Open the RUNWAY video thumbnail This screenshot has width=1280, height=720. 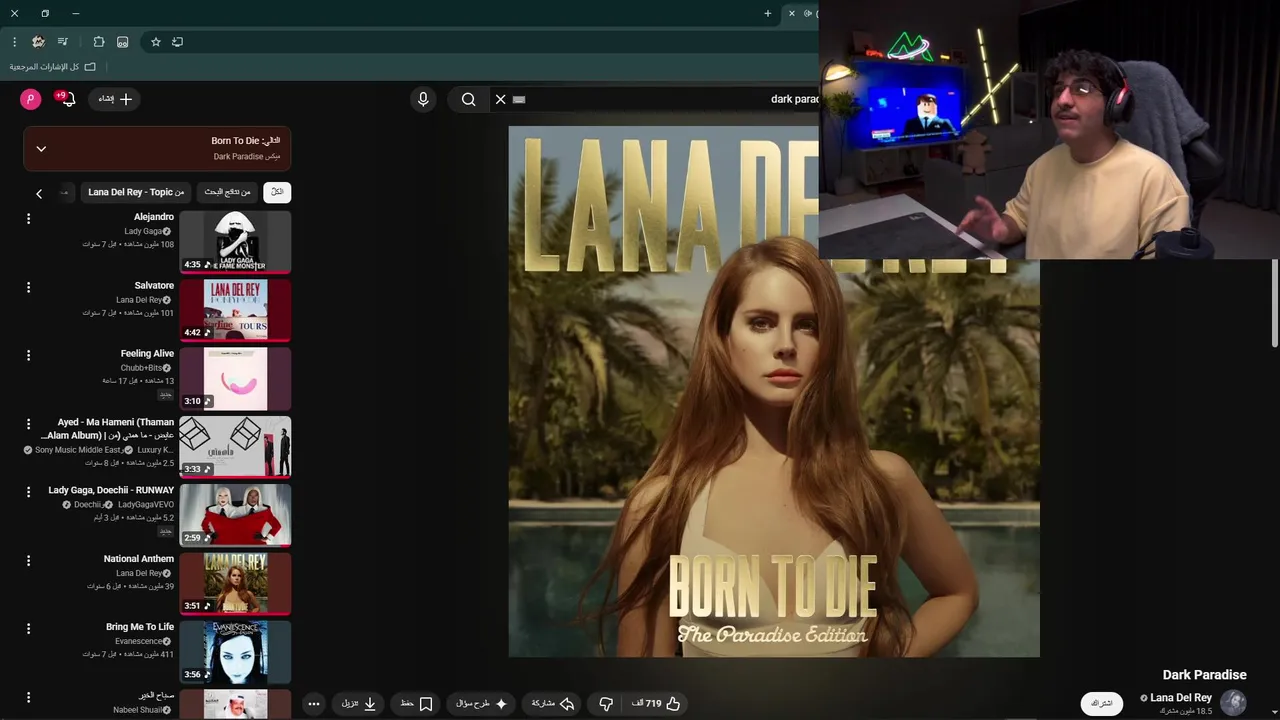235,515
